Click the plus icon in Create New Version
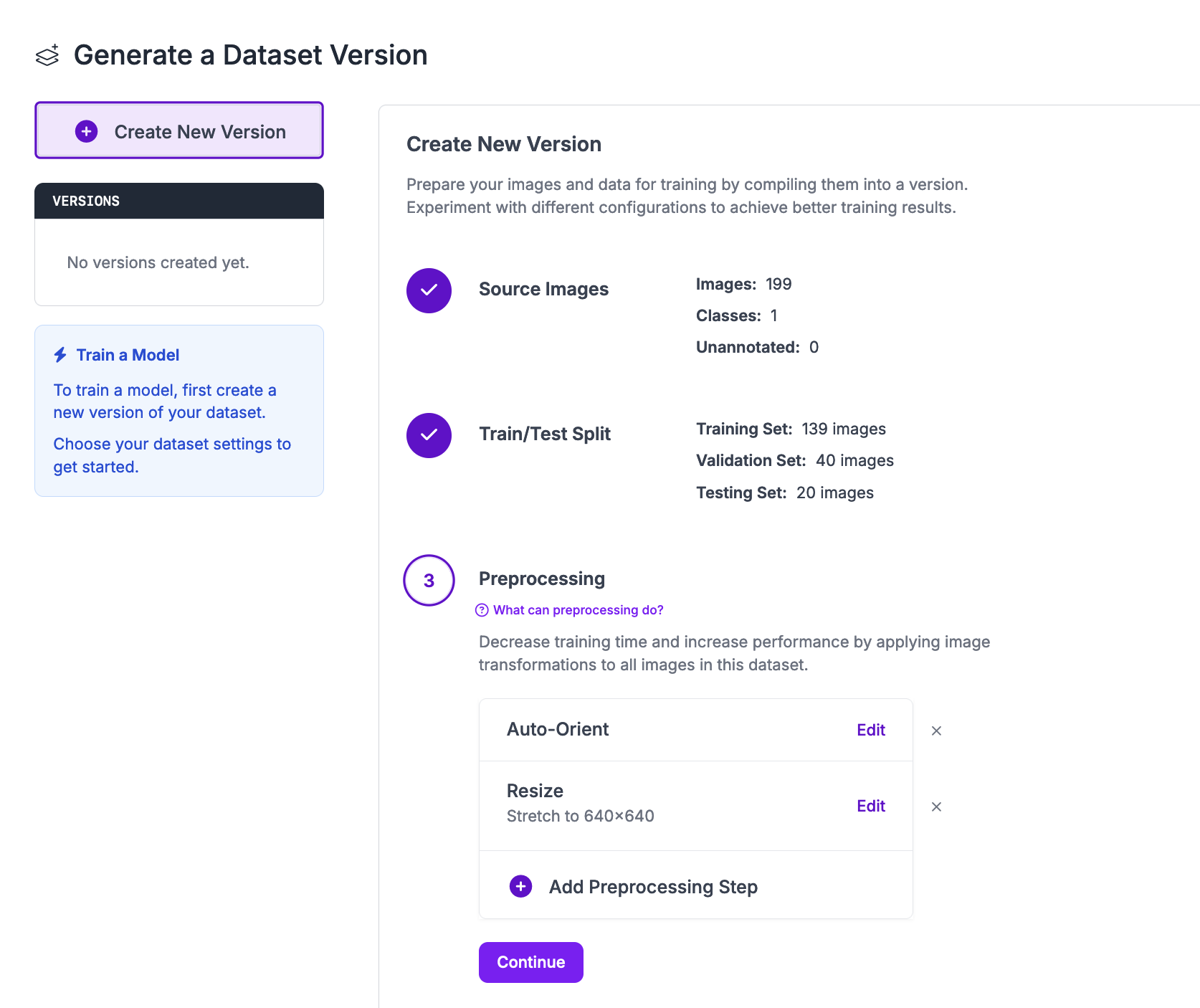 coord(87,131)
